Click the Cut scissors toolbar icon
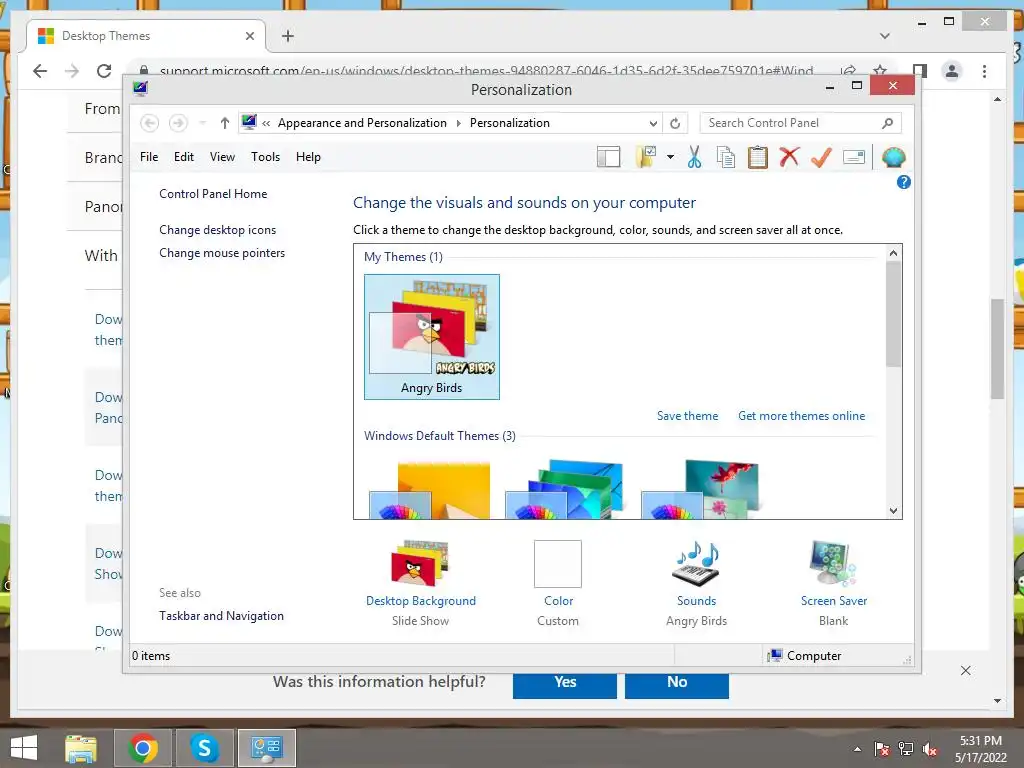 tap(694, 157)
